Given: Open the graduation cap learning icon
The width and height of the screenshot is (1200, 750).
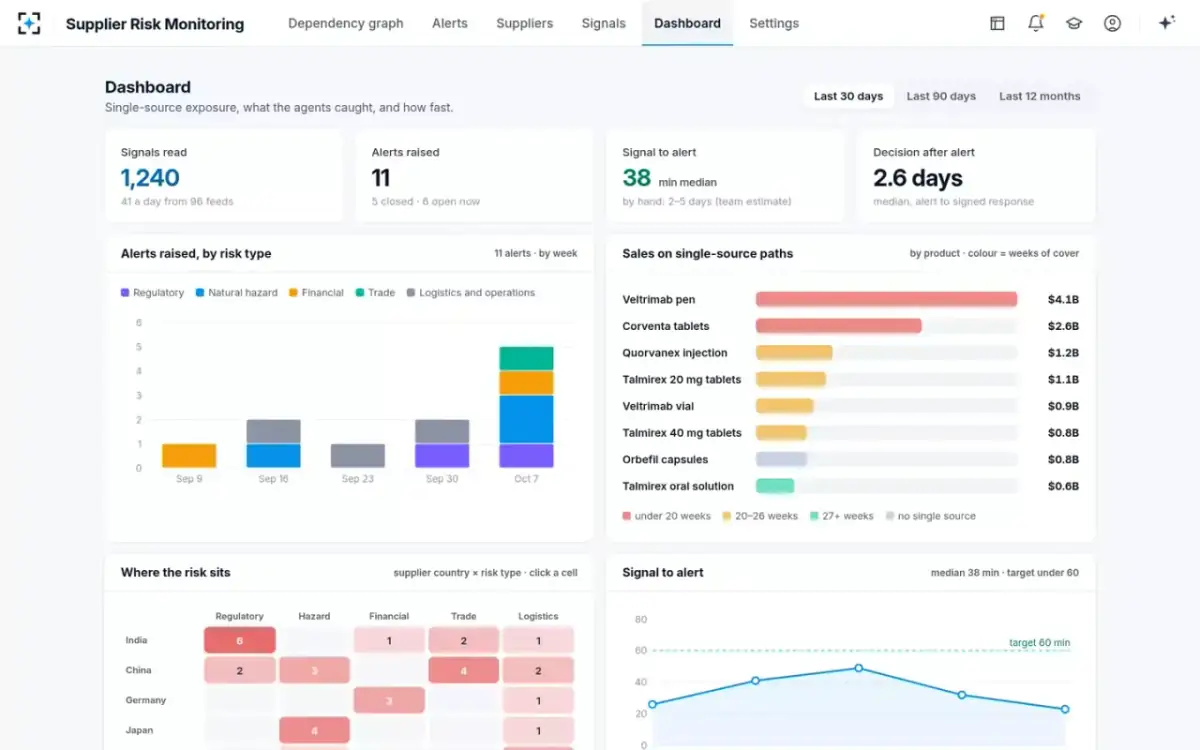Looking at the screenshot, I should point(1074,23).
